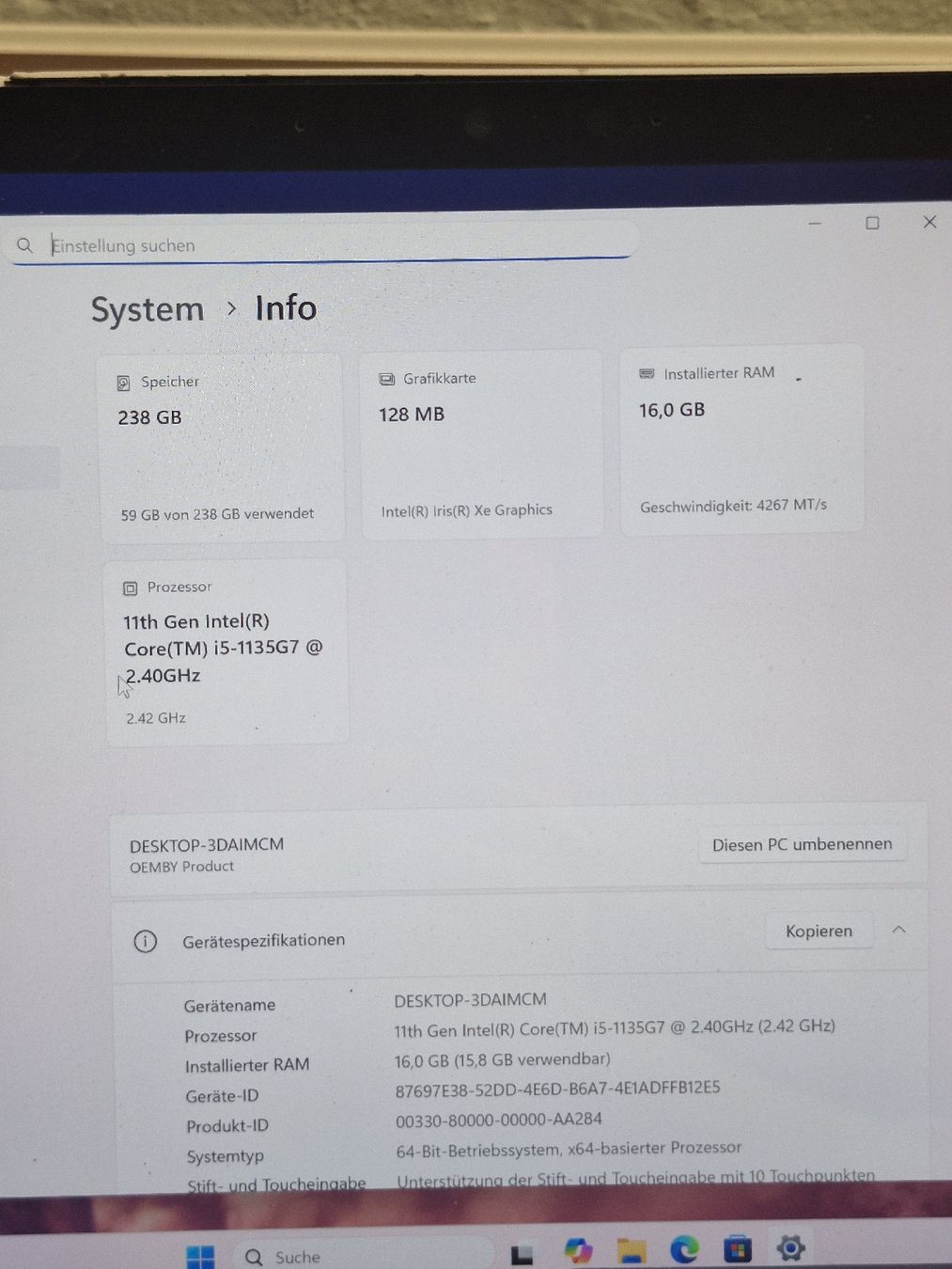Click the Speicher card icon
The width and height of the screenshot is (952, 1269).
(123, 383)
